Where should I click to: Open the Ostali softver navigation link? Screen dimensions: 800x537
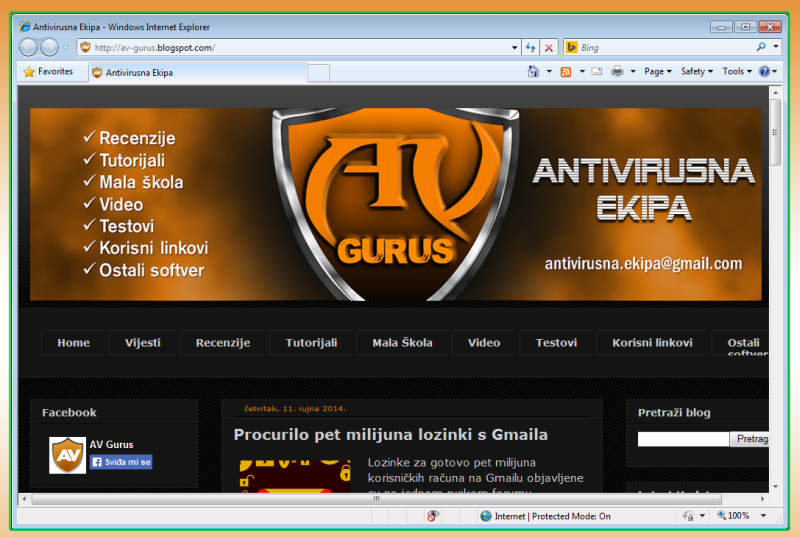pyautogui.click(x=743, y=344)
